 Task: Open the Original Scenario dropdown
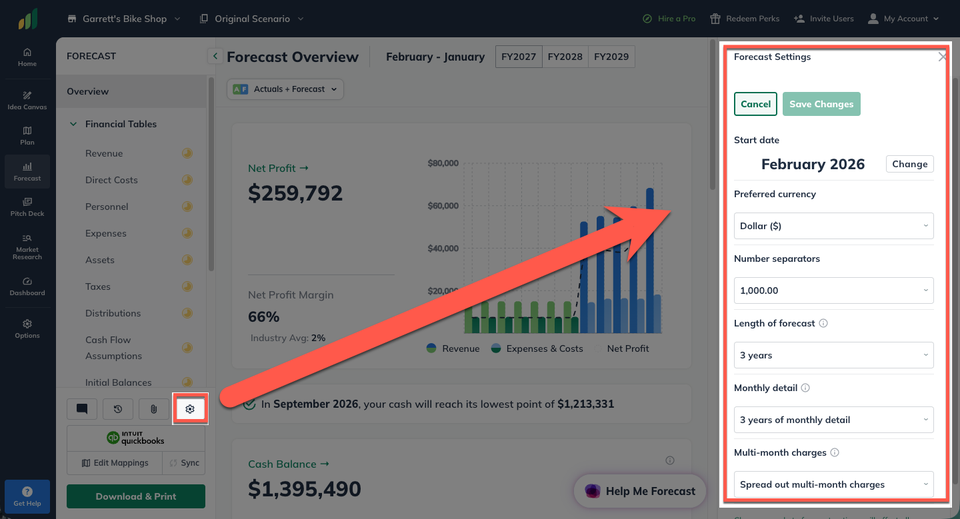pos(252,19)
